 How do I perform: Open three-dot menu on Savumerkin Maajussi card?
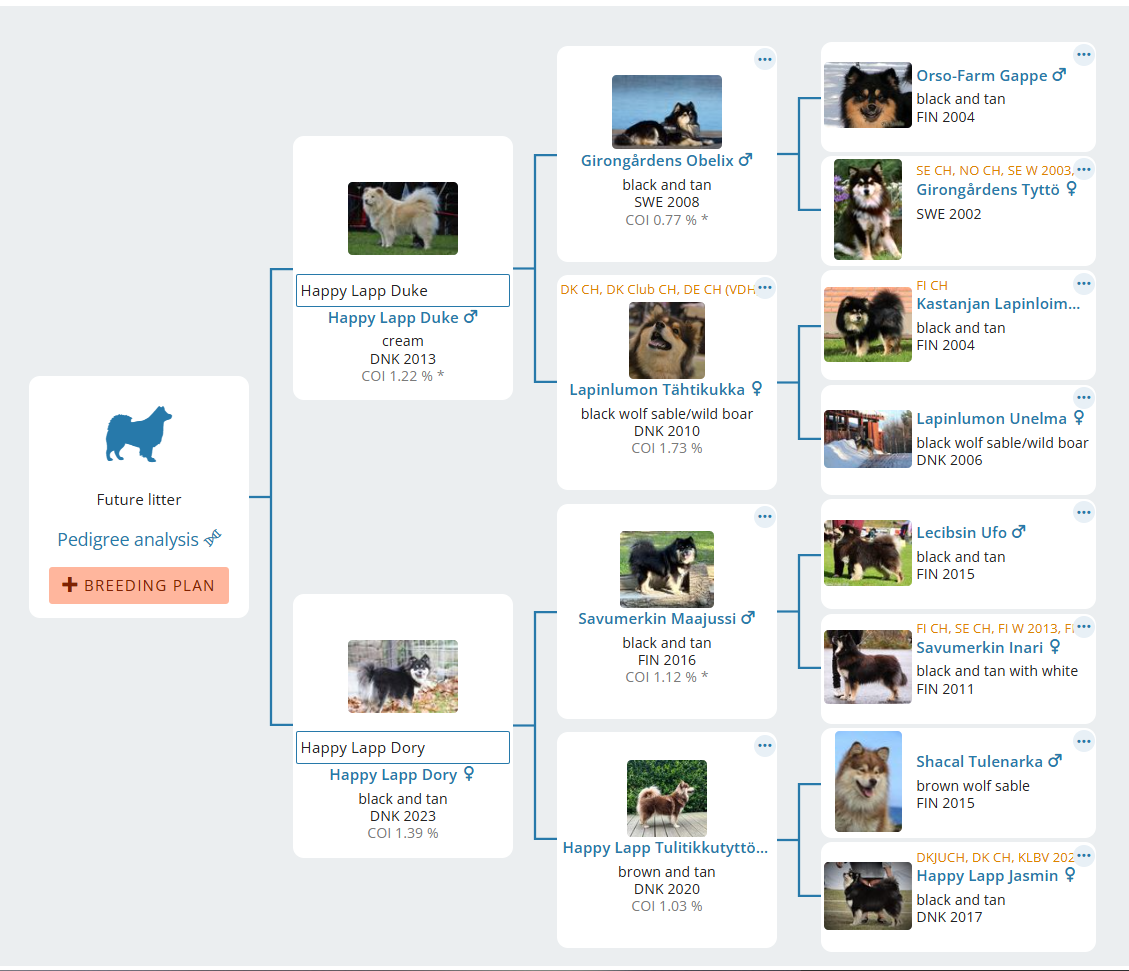(x=765, y=517)
